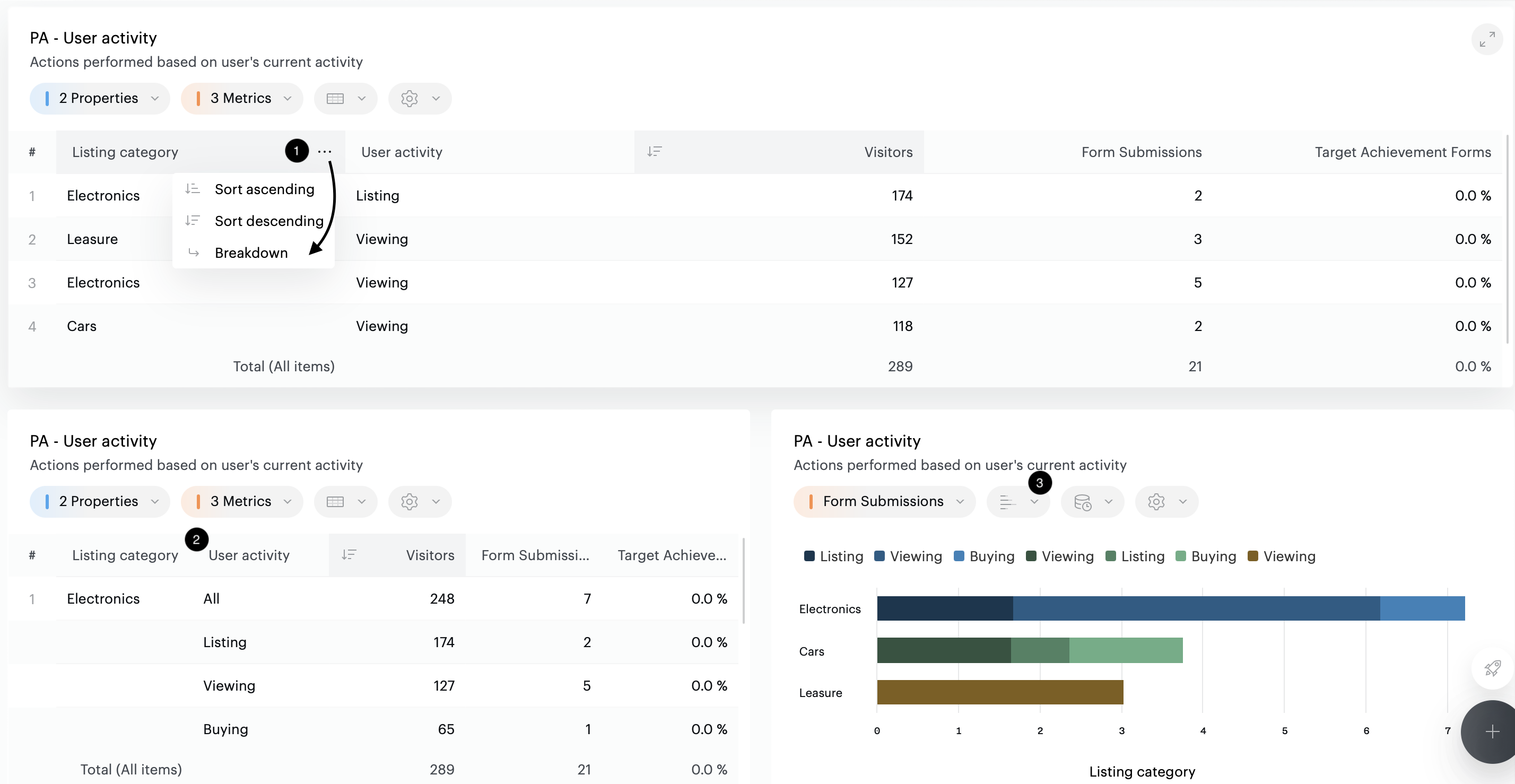Click the expand fullscreen icon in top widget
This screenshot has width=1515, height=784.
(x=1487, y=39)
